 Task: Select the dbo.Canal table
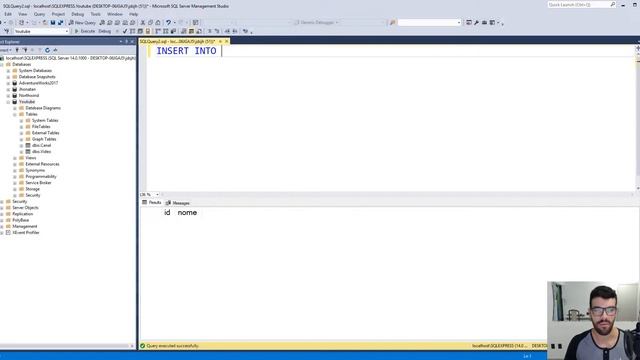coord(42,145)
